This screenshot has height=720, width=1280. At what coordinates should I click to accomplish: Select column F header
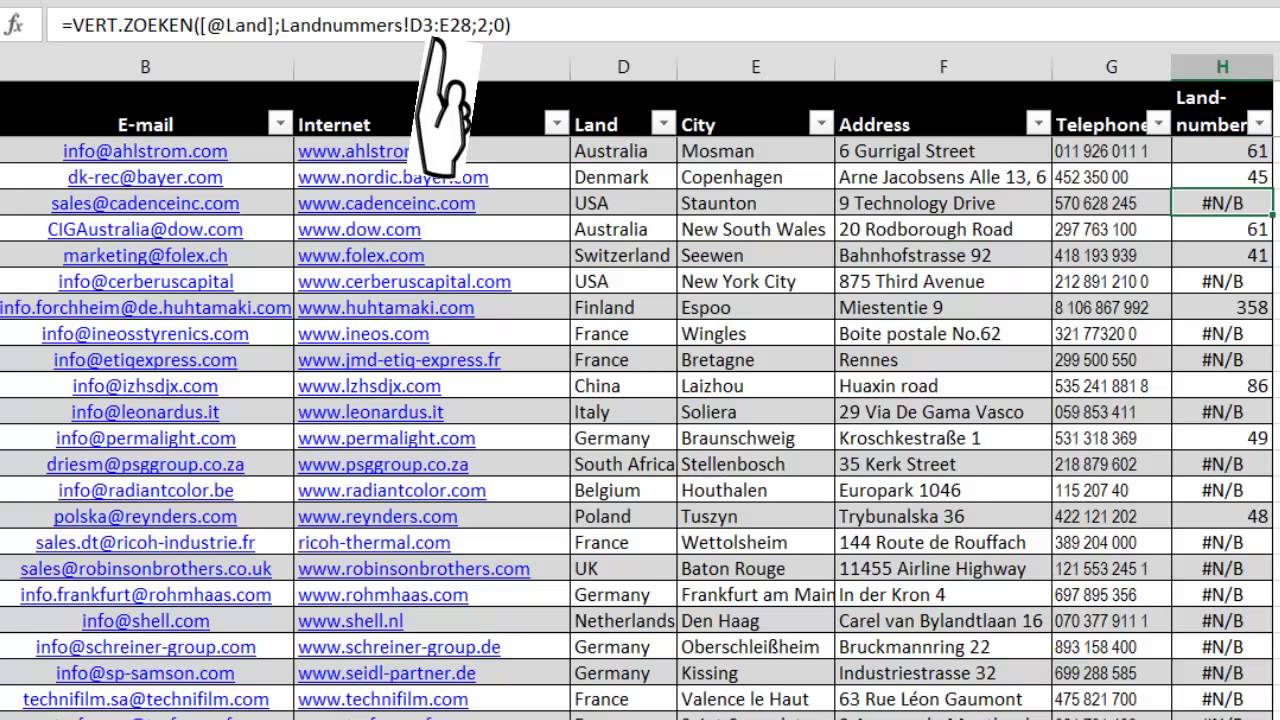click(943, 67)
